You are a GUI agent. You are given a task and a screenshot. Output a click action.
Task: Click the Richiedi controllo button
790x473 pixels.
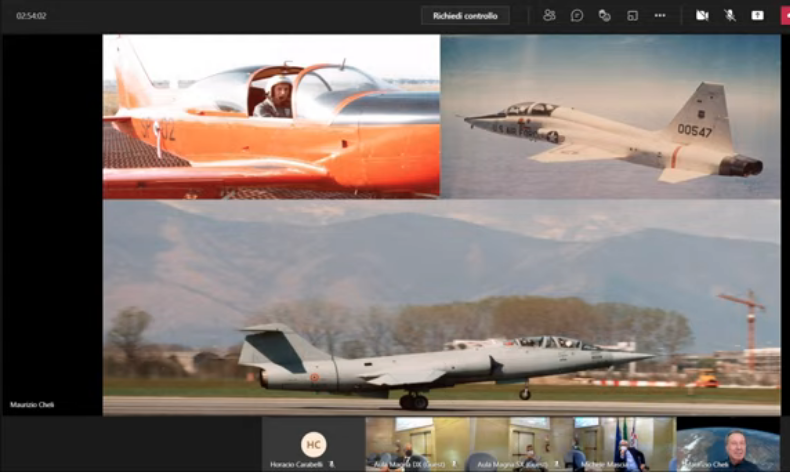(465, 16)
